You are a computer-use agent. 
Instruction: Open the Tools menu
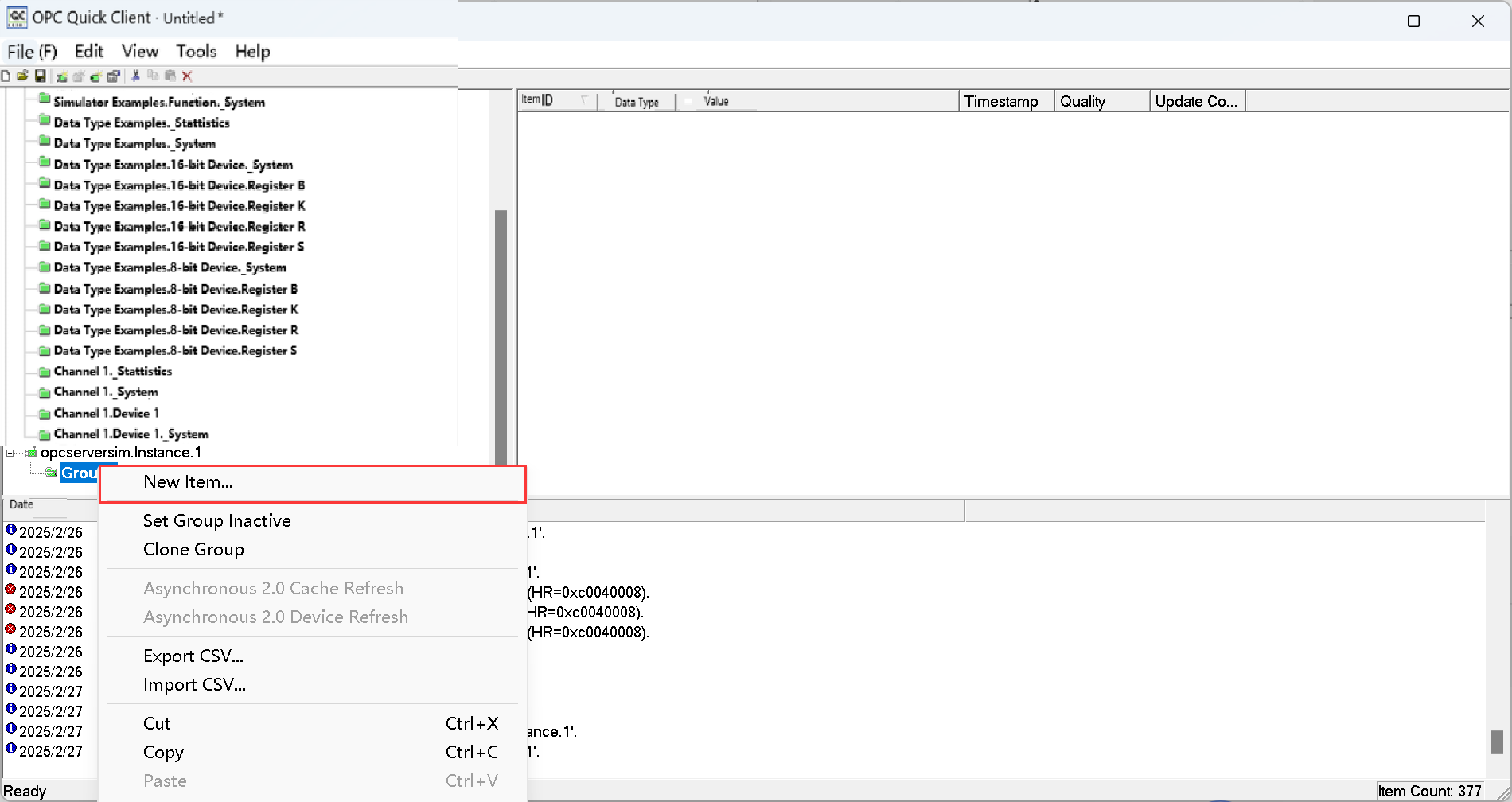(196, 52)
